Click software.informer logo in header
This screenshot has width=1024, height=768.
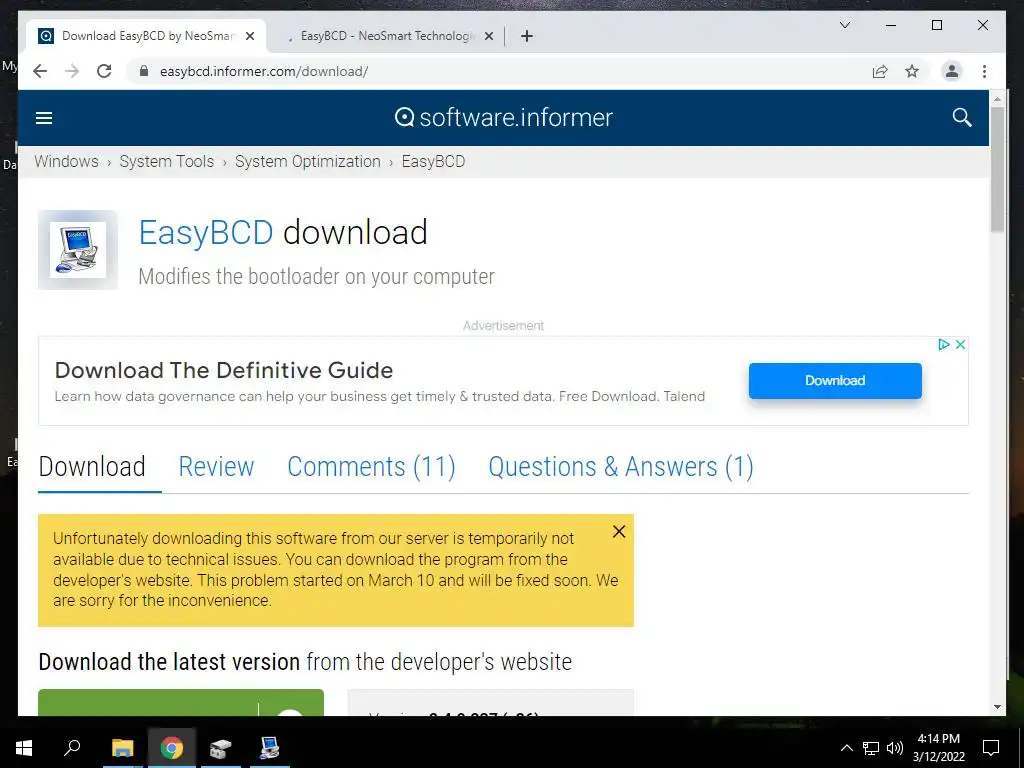pos(504,118)
